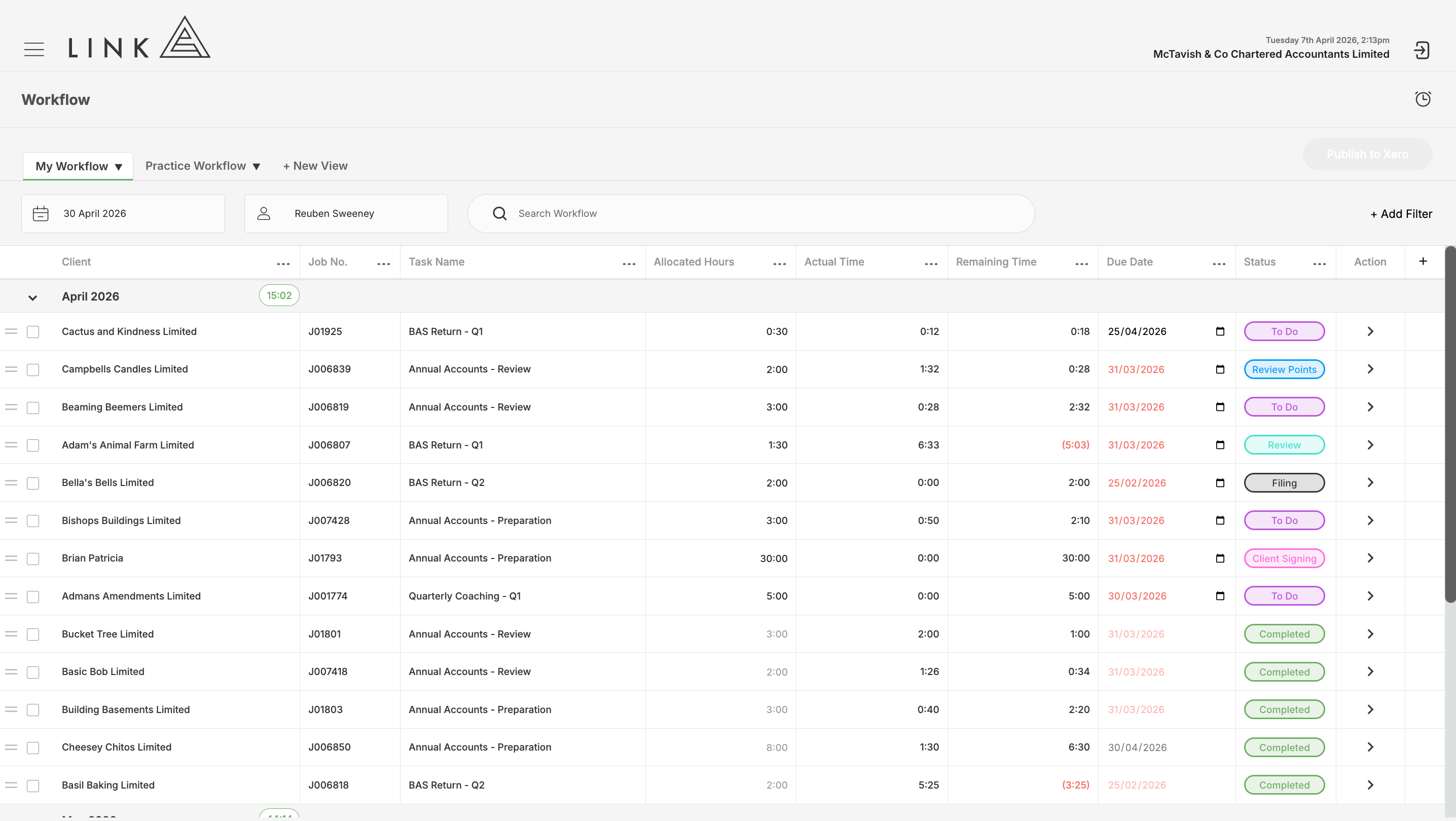Open action arrow for Brian Patricia row

pyautogui.click(x=1370, y=558)
